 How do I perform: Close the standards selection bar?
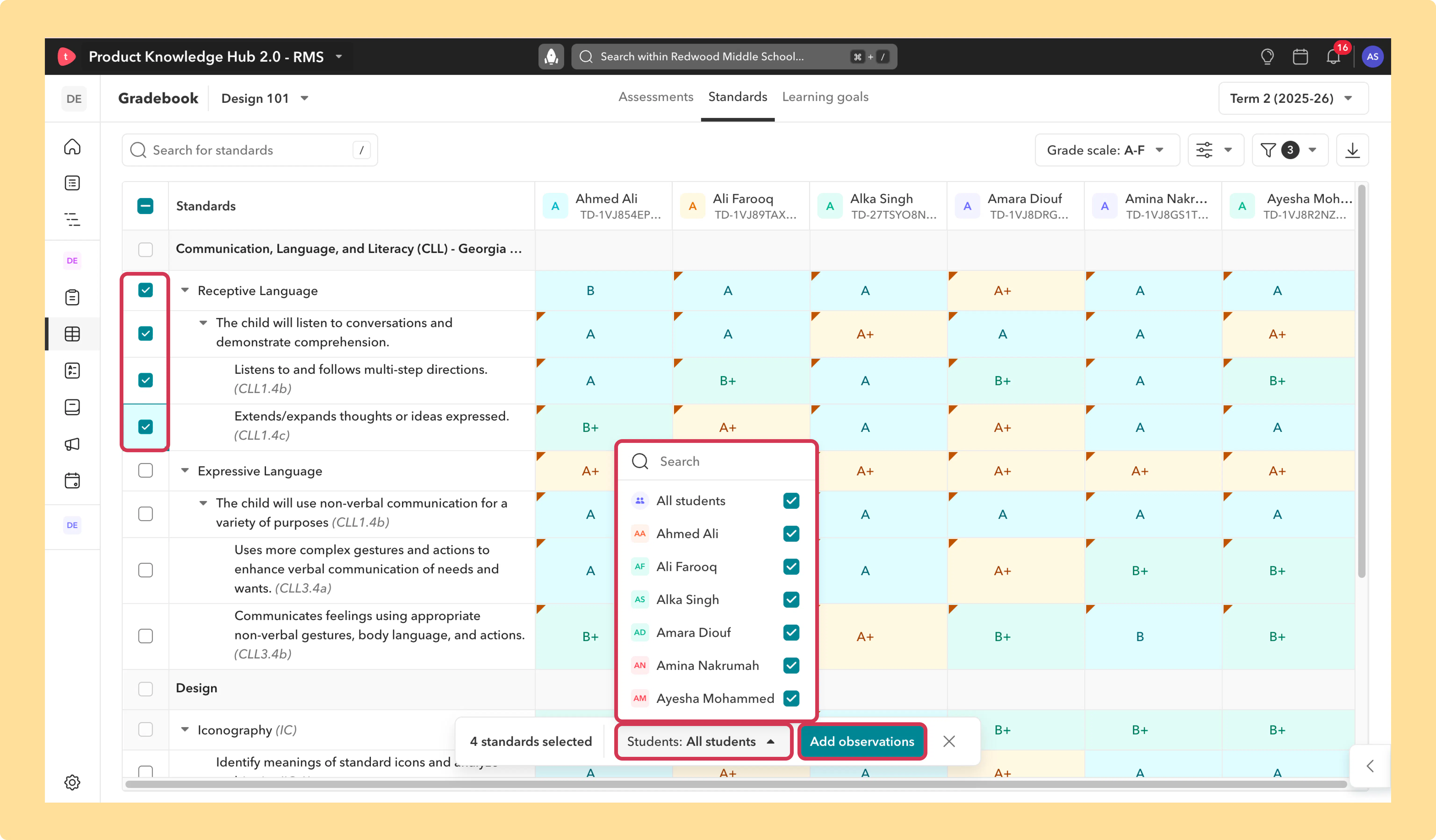tap(949, 741)
